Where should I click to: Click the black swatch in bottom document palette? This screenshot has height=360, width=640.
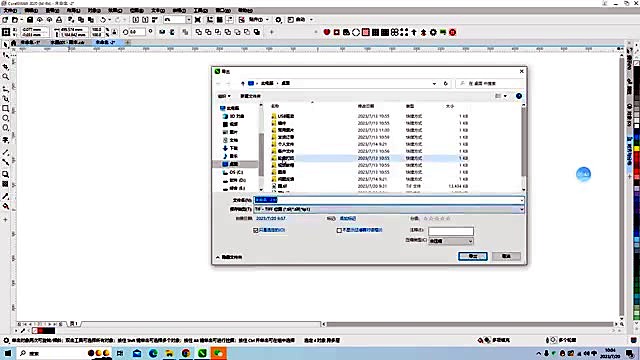point(49,331)
